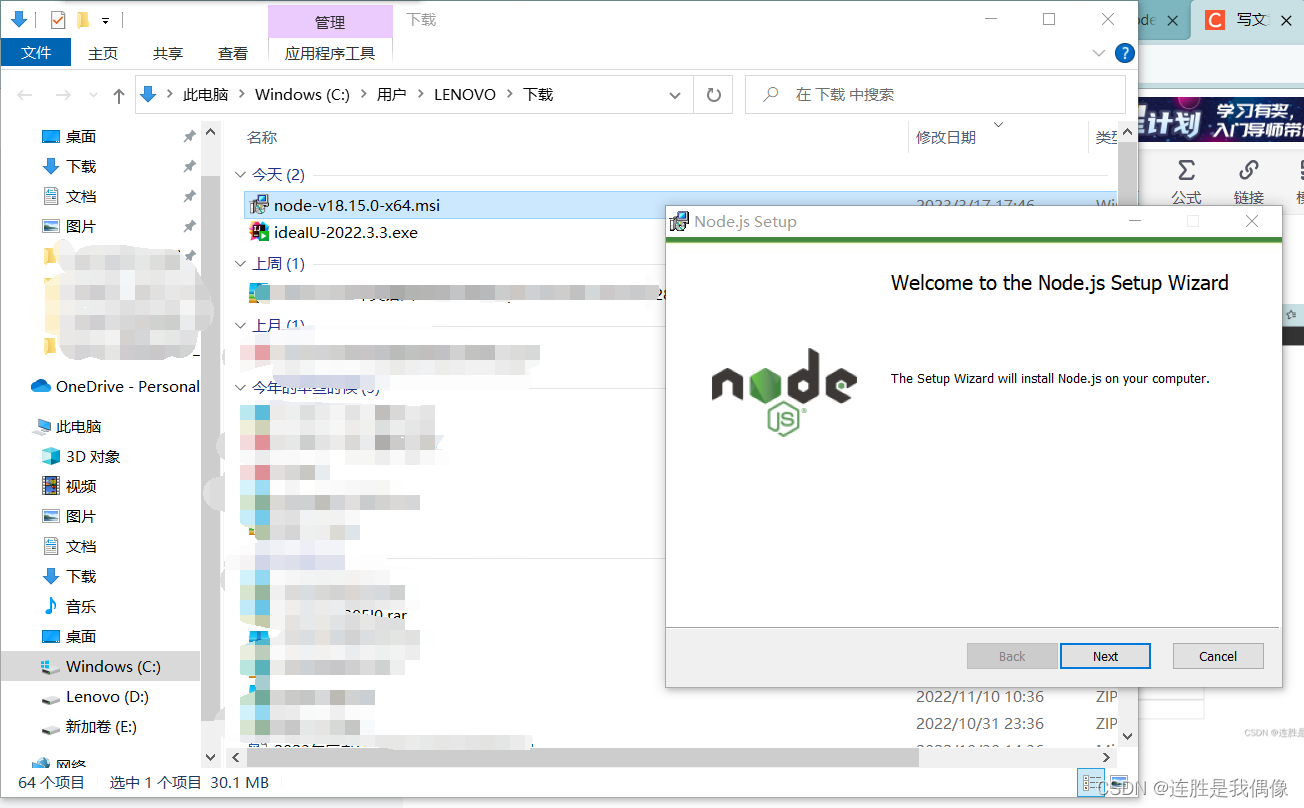The image size is (1304, 808).
Task: Go forward in Explorer navigation
Action: (x=62, y=95)
